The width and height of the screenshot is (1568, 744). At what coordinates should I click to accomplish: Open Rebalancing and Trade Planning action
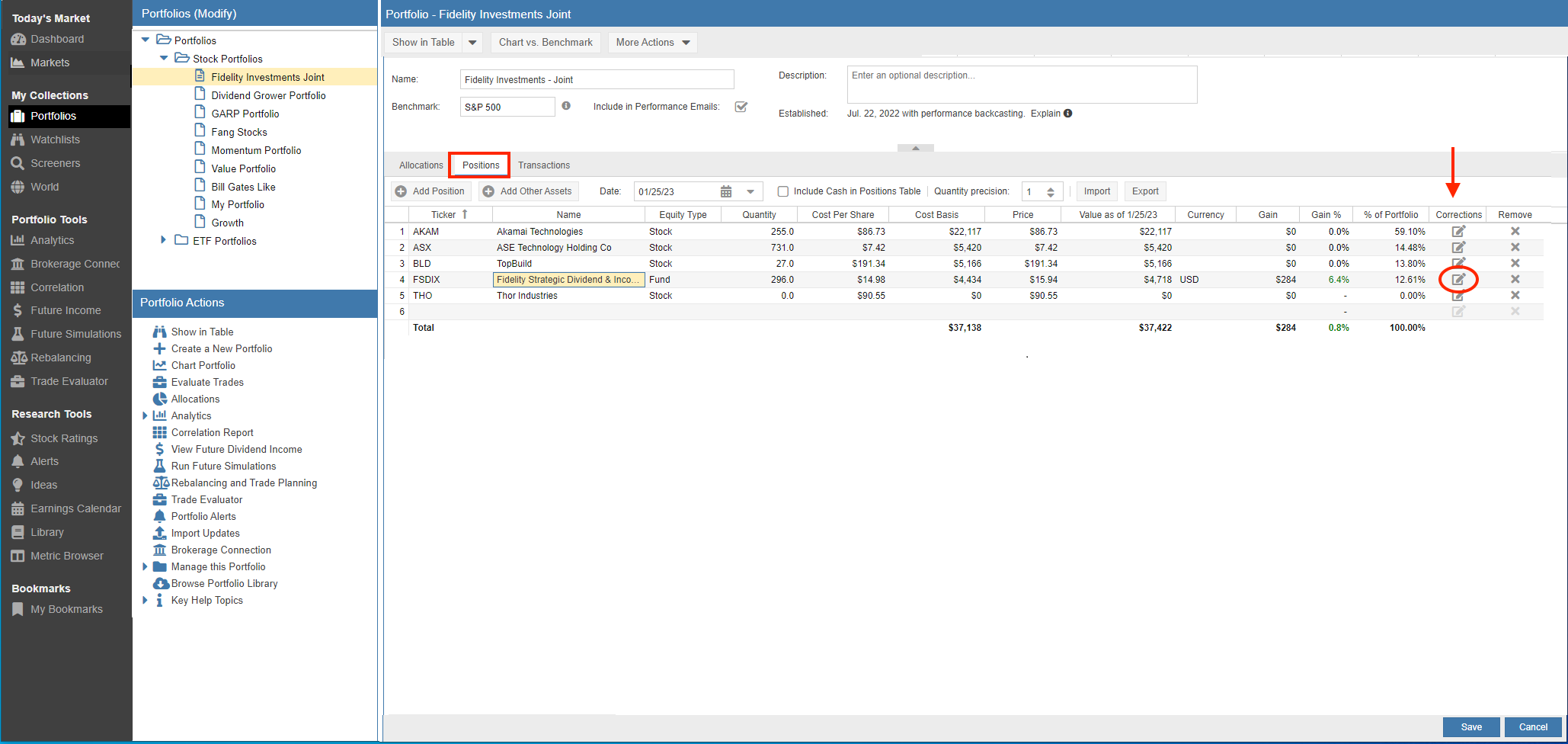tap(244, 483)
